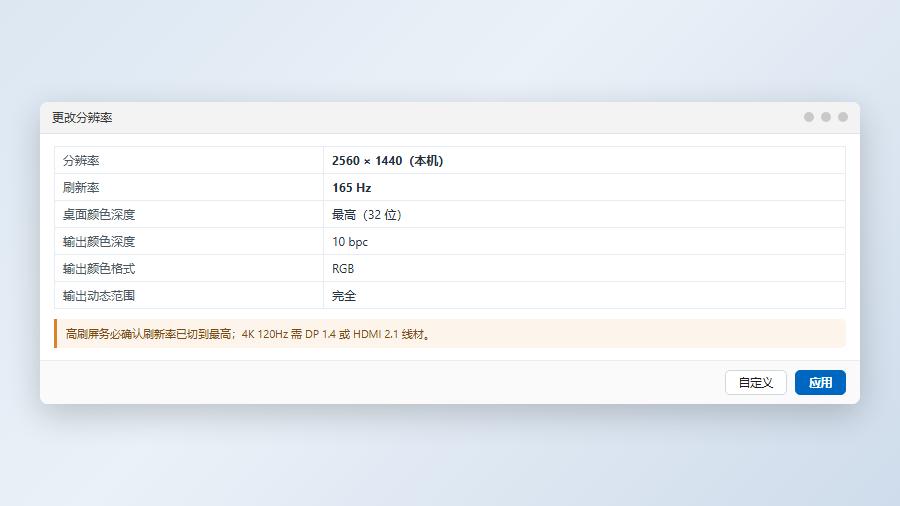Click the 更改分辨率 window title
The image size is (900, 506).
tap(82, 118)
